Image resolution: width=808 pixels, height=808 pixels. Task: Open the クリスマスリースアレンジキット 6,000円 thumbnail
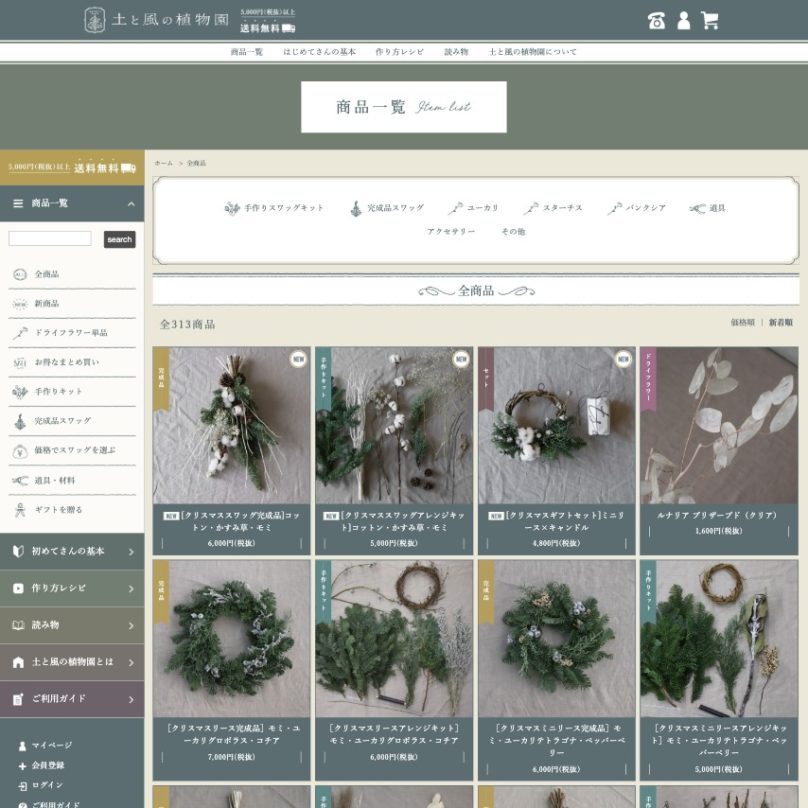tap(394, 639)
